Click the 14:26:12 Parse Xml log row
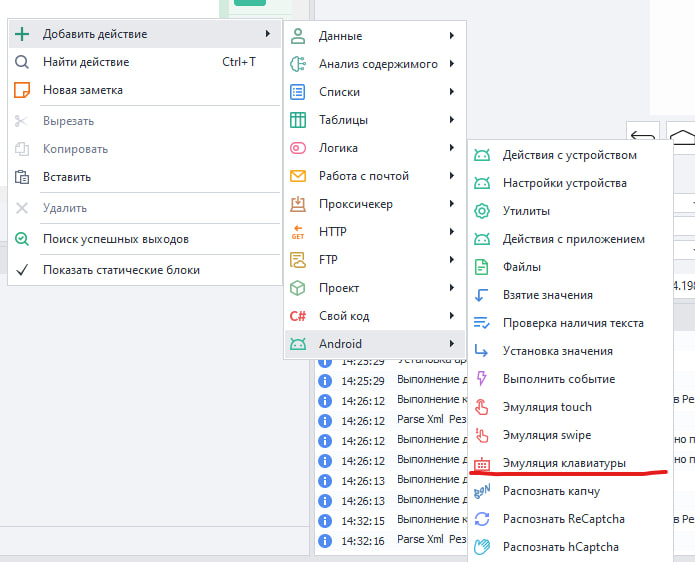Screen dimensions: 695x562 pos(392,420)
